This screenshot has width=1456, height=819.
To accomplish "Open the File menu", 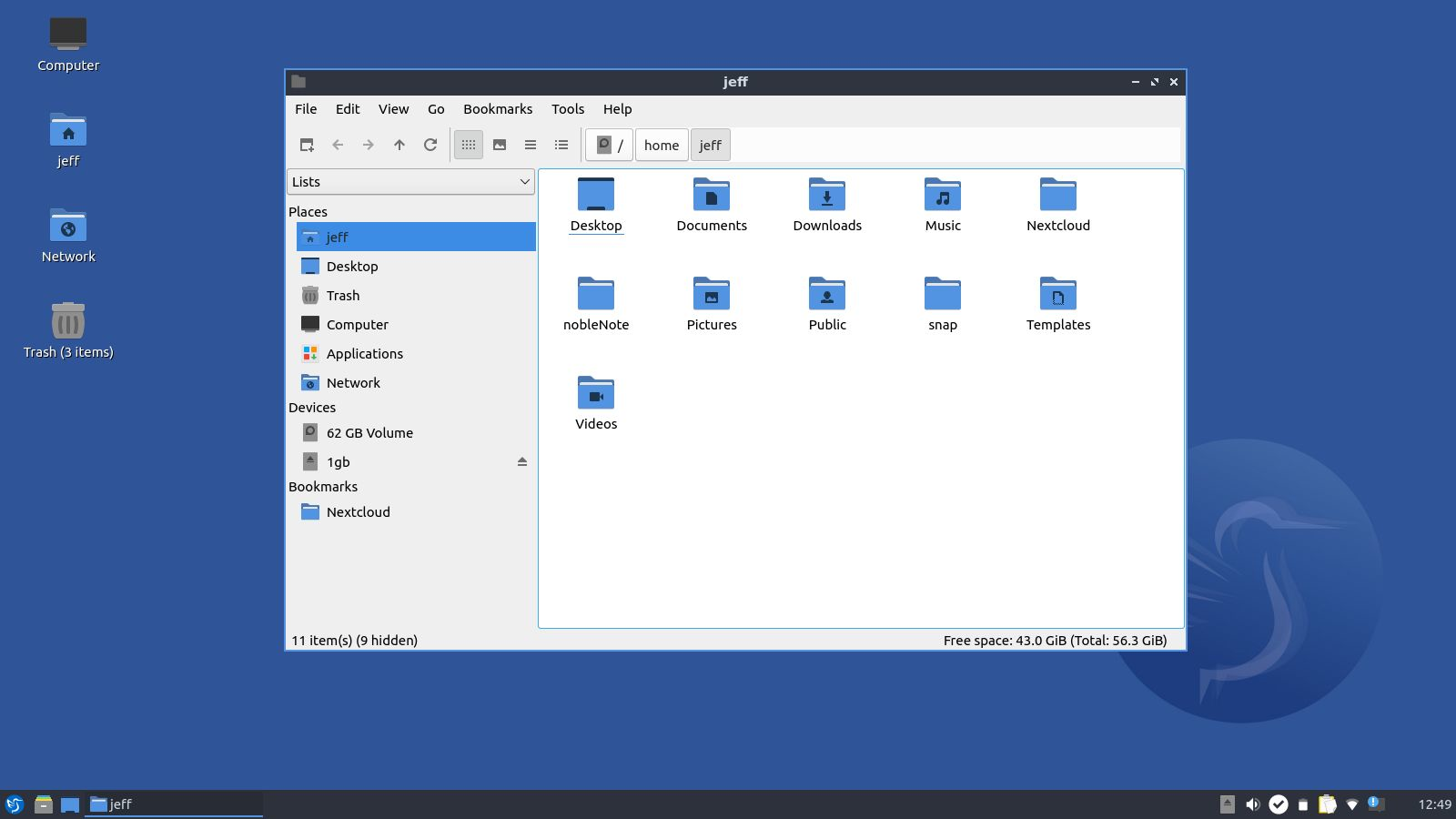I will click(x=306, y=109).
